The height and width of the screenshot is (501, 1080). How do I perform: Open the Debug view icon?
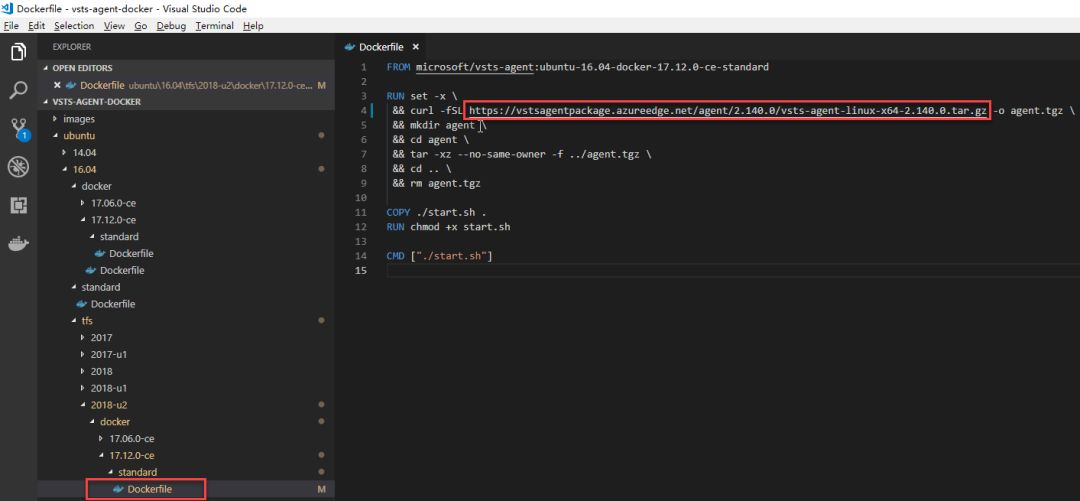(19, 167)
